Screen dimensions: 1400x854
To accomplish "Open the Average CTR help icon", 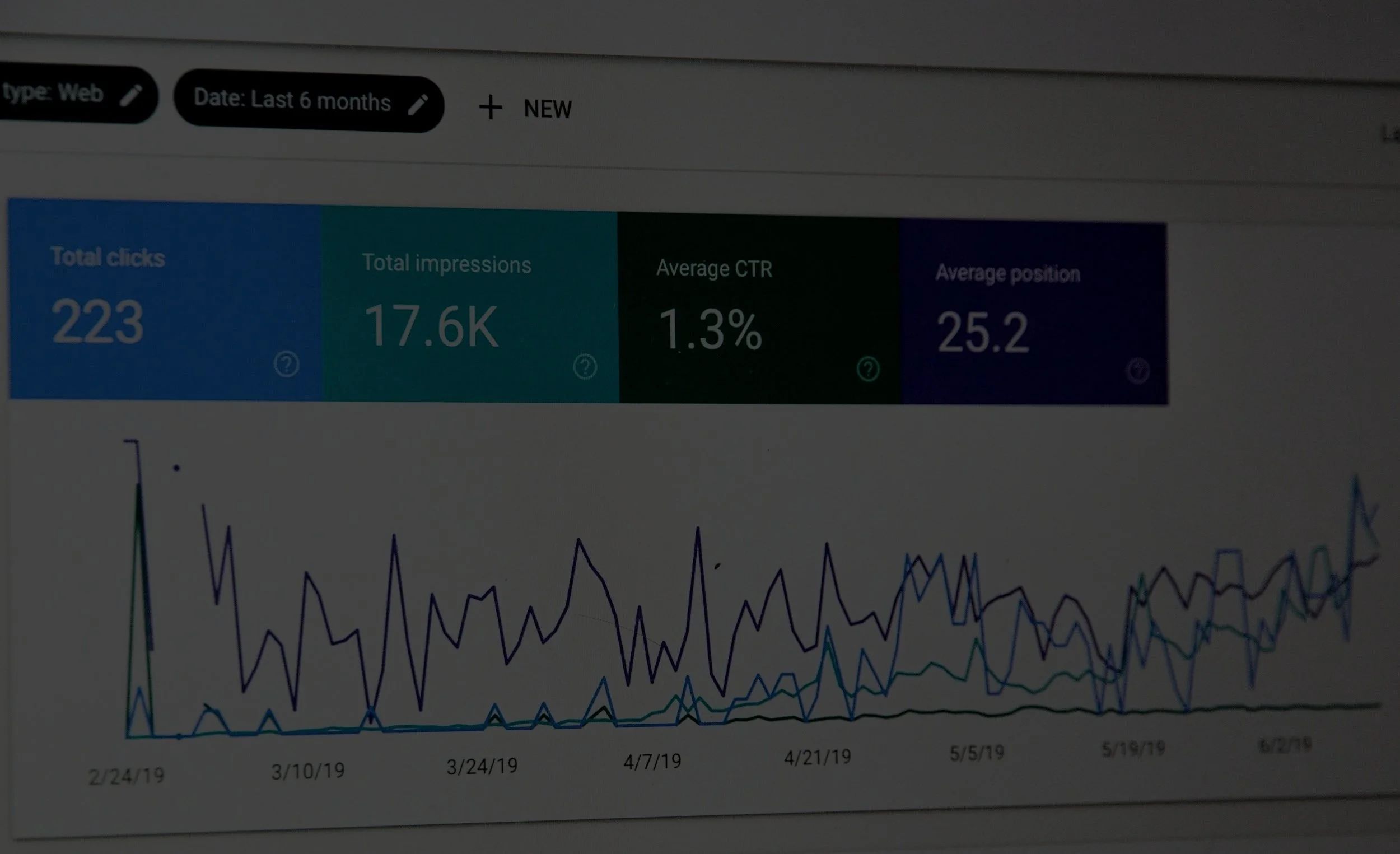I will point(867,368).
